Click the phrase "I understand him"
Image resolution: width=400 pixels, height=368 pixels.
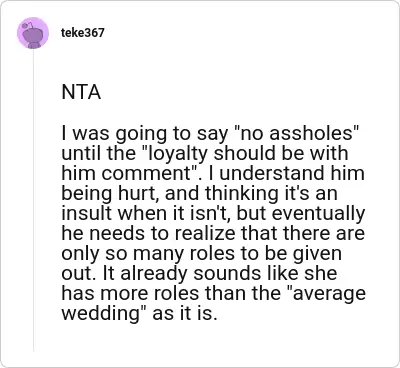(x=287, y=173)
